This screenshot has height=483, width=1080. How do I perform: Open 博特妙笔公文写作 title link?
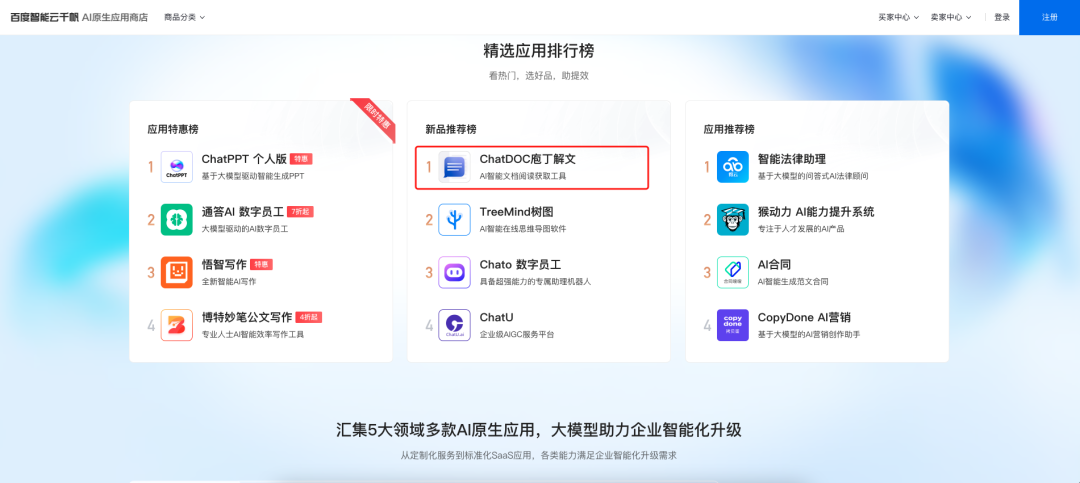click(x=247, y=318)
